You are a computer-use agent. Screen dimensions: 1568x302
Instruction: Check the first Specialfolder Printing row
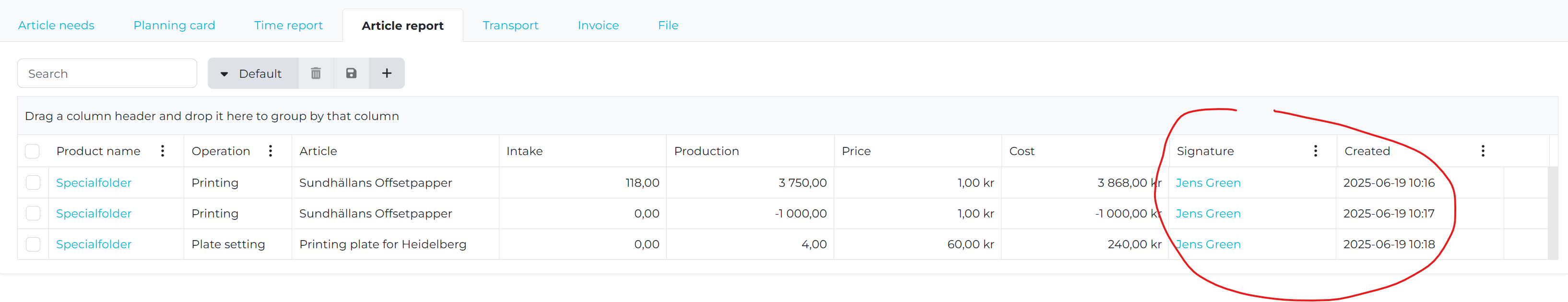coord(34,182)
